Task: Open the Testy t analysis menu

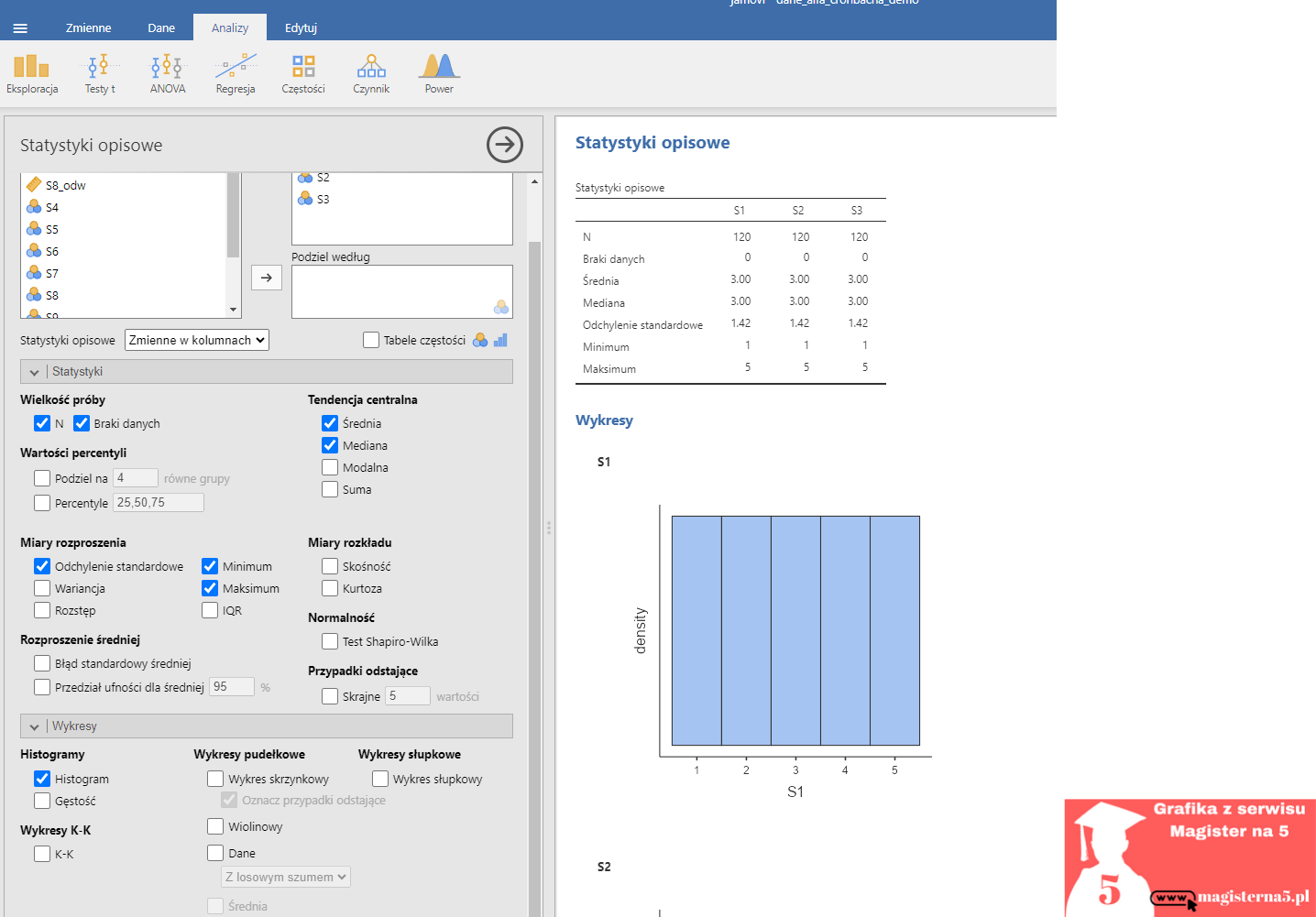Action: (x=99, y=73)
